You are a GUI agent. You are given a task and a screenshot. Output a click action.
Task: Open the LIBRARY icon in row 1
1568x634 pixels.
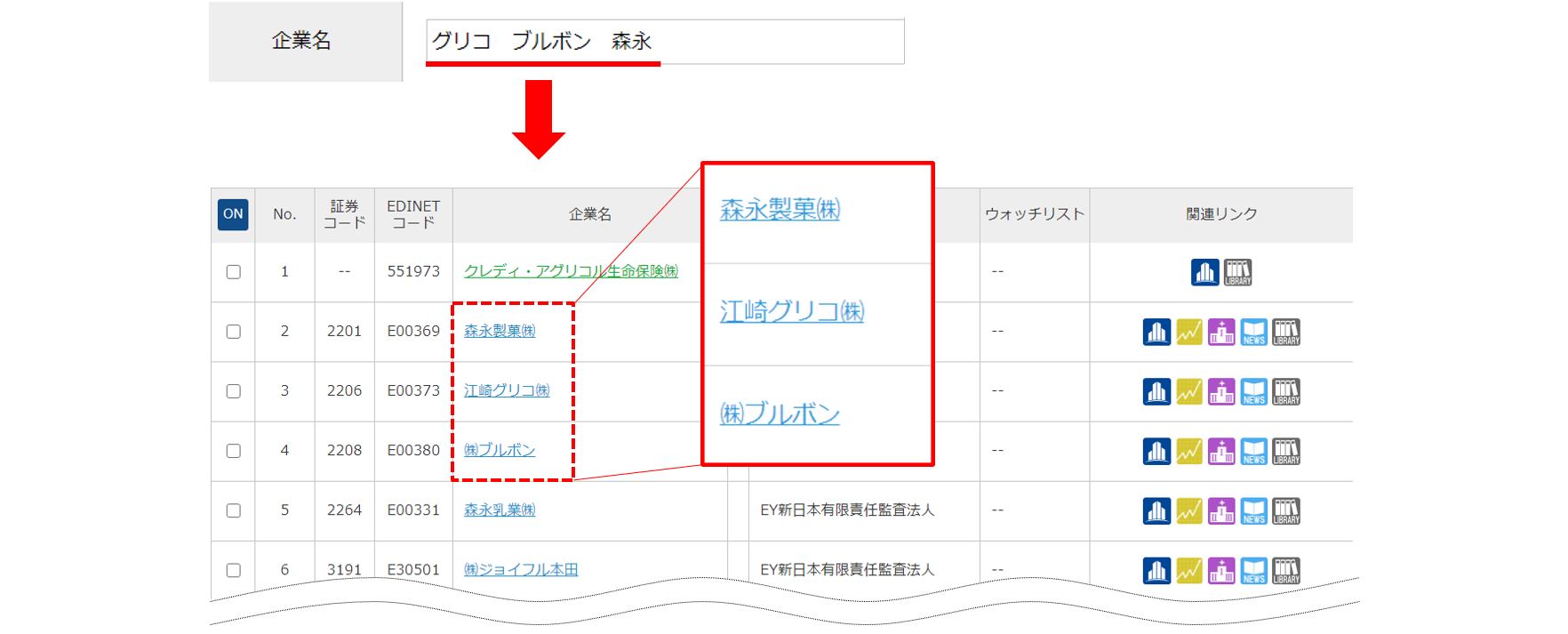click(x=1237, y=272)
